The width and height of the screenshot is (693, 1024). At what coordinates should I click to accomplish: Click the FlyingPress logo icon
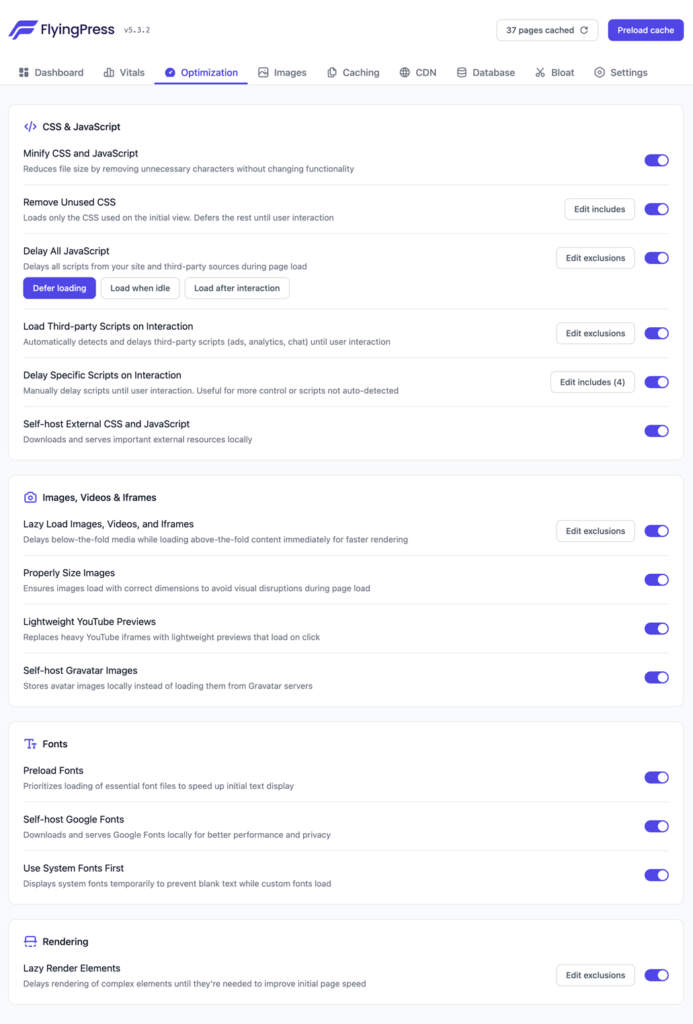point(22,30)
